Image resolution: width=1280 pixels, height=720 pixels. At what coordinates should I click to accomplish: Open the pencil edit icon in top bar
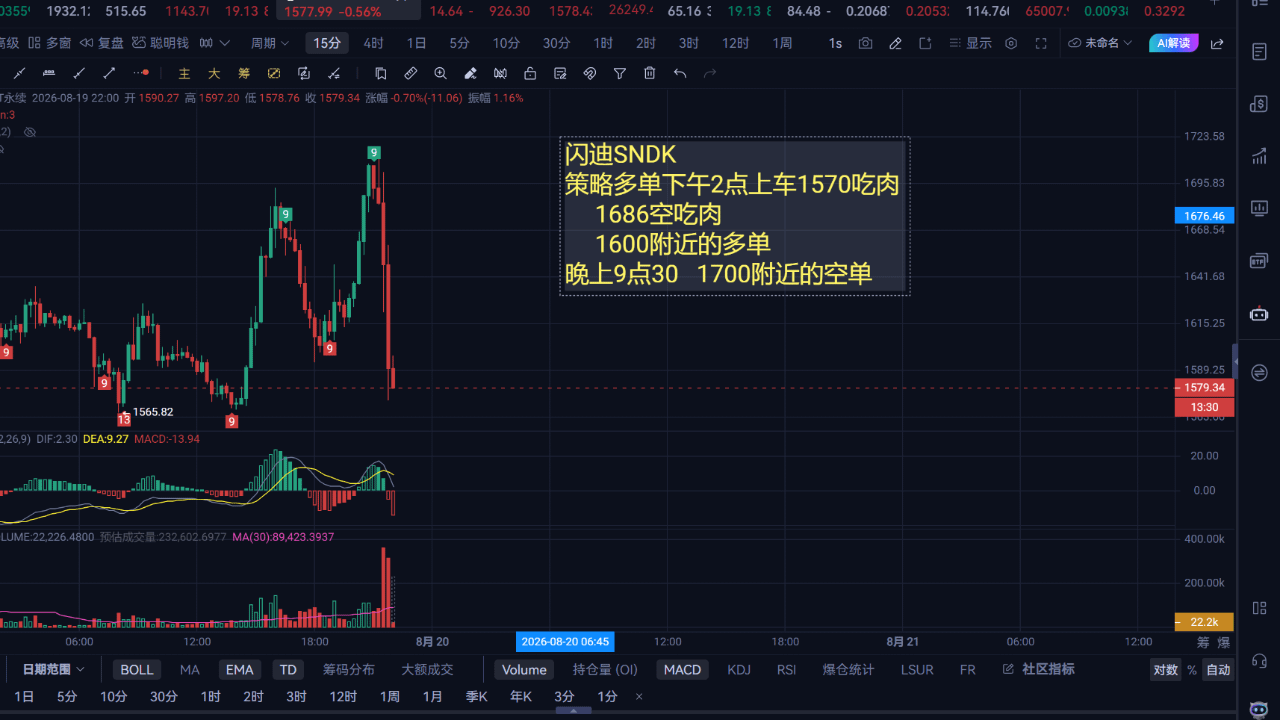click(895, 44)
